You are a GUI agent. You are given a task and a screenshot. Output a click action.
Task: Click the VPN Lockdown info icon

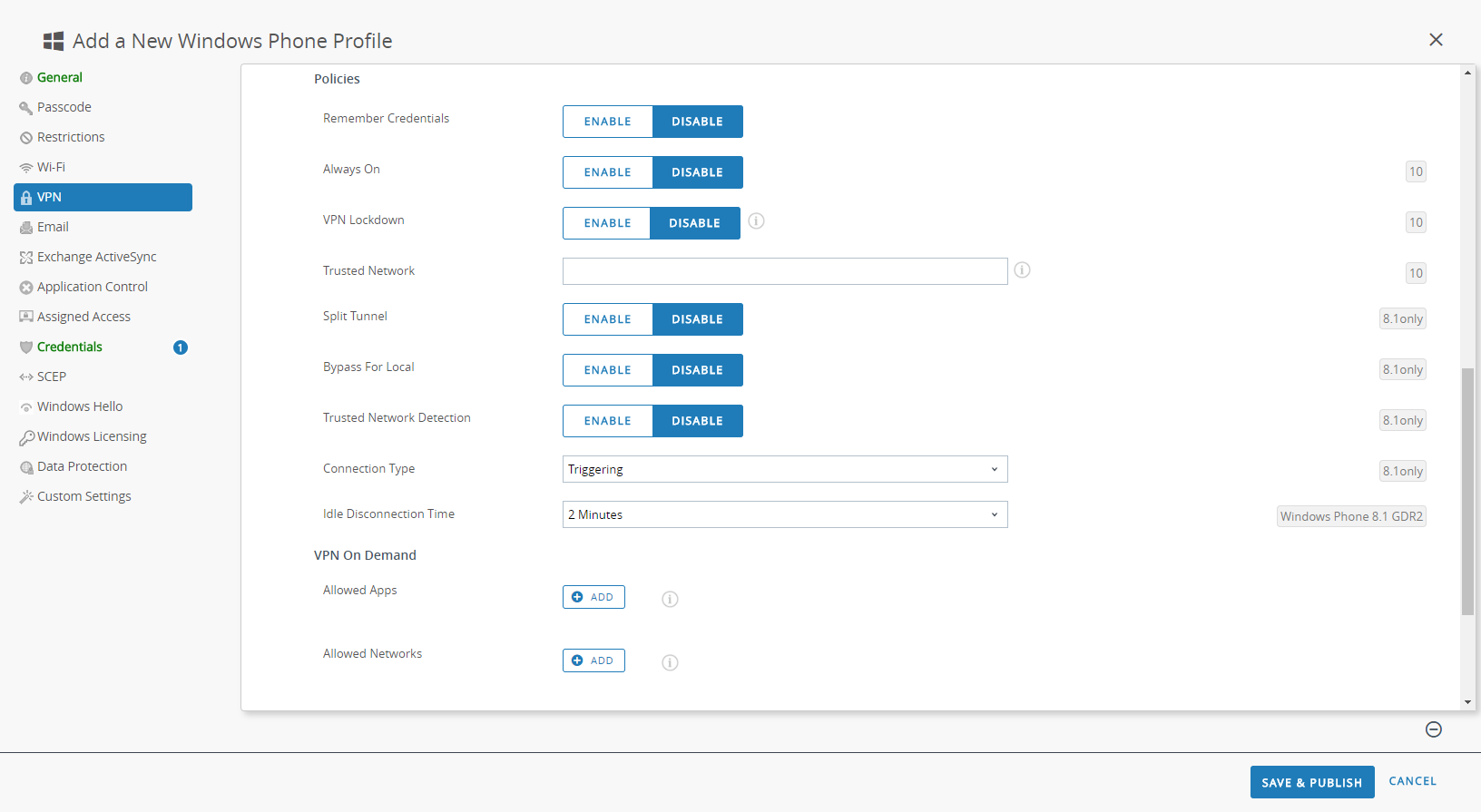[756, 221]
